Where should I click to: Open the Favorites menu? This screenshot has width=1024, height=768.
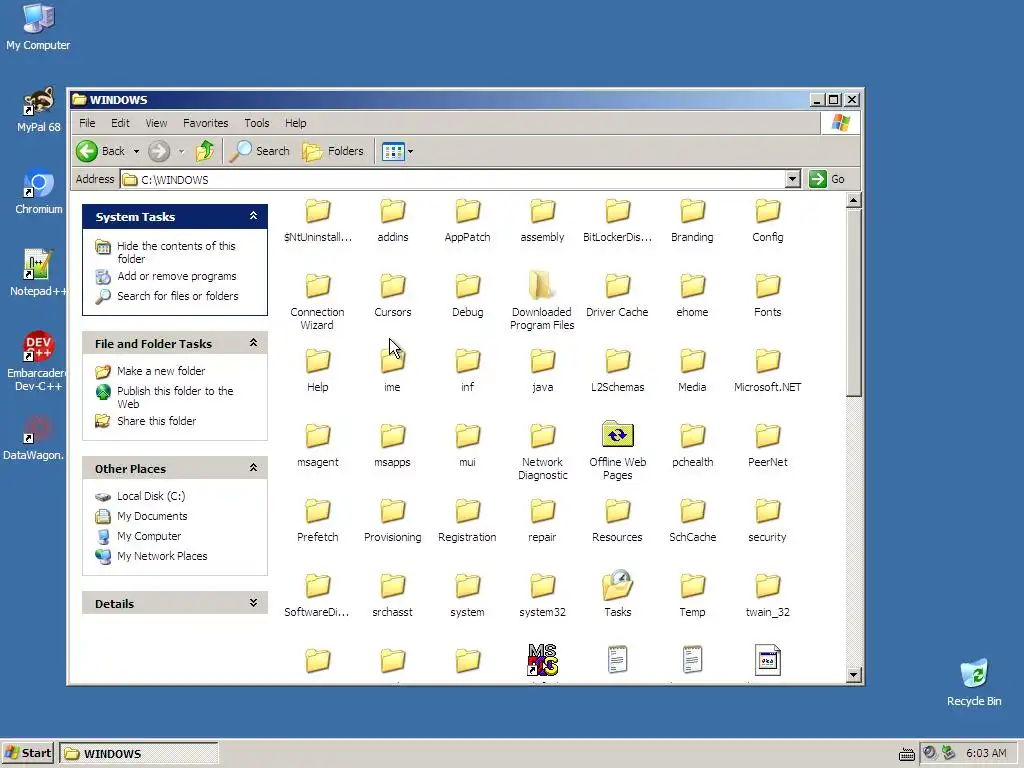click(x=206, y=123)
